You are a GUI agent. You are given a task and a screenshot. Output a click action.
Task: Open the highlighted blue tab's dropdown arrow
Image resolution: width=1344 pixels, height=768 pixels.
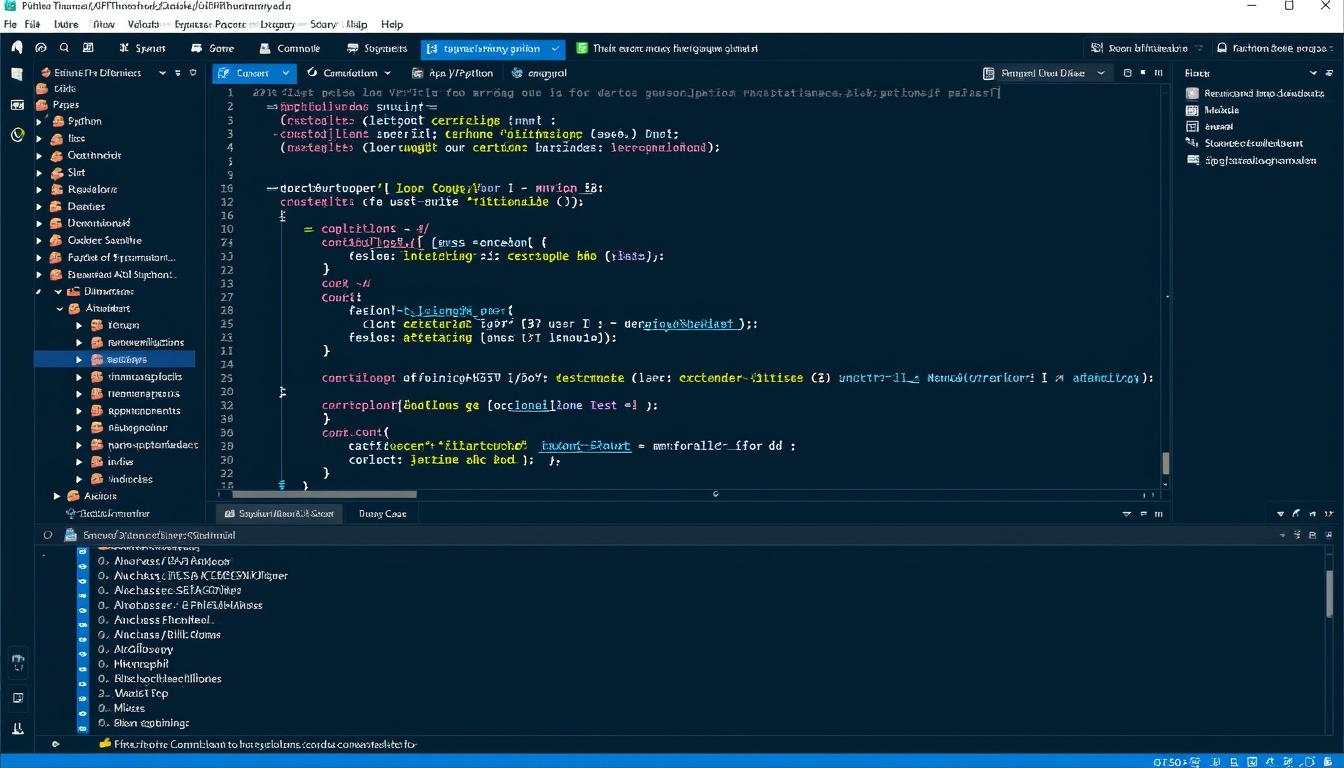[x=554, y=48]
